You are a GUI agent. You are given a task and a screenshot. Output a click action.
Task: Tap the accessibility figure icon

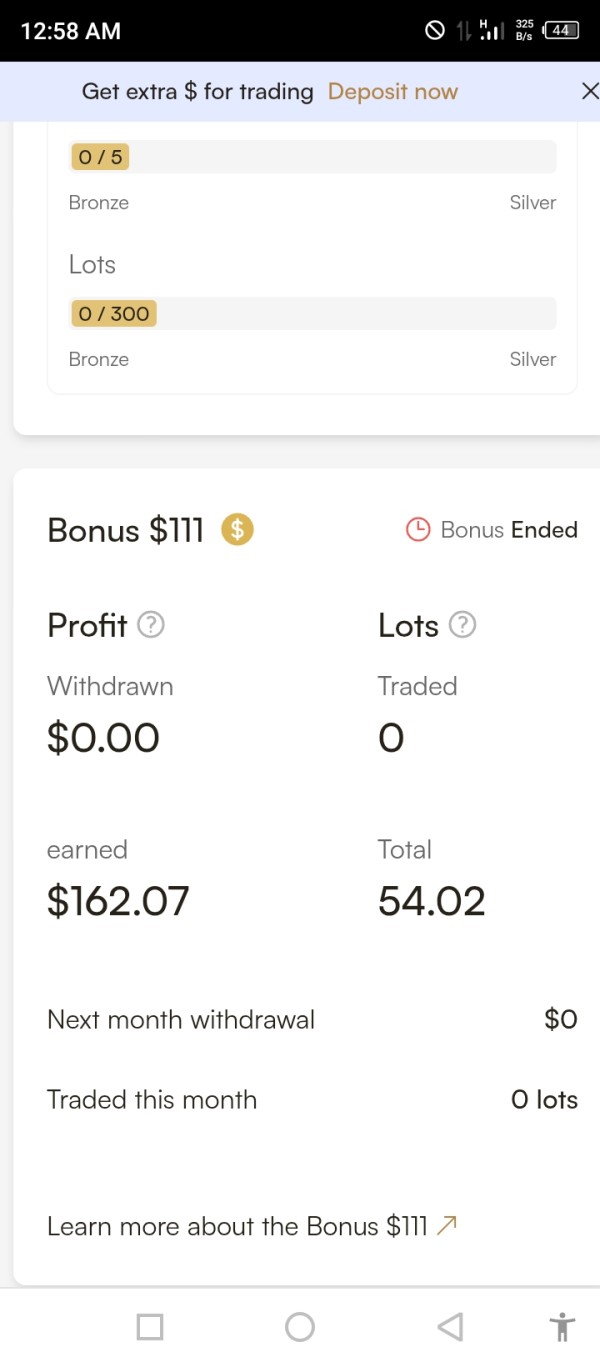point(562,1327)
